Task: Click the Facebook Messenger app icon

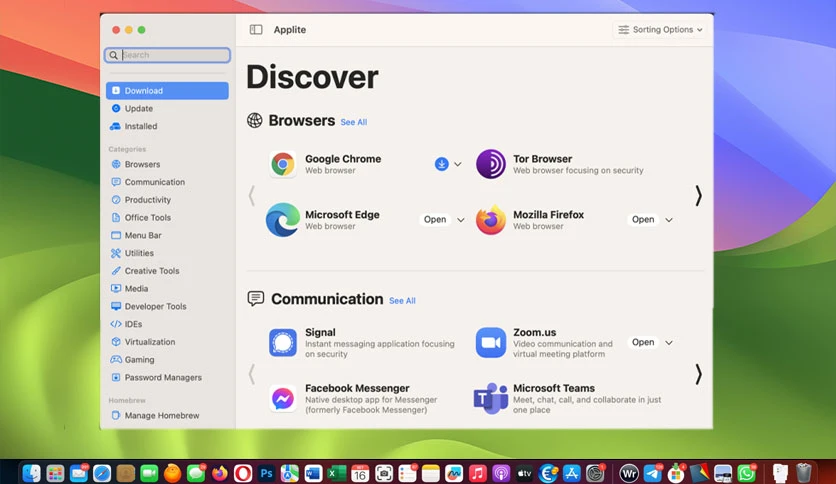Action: 283,398
